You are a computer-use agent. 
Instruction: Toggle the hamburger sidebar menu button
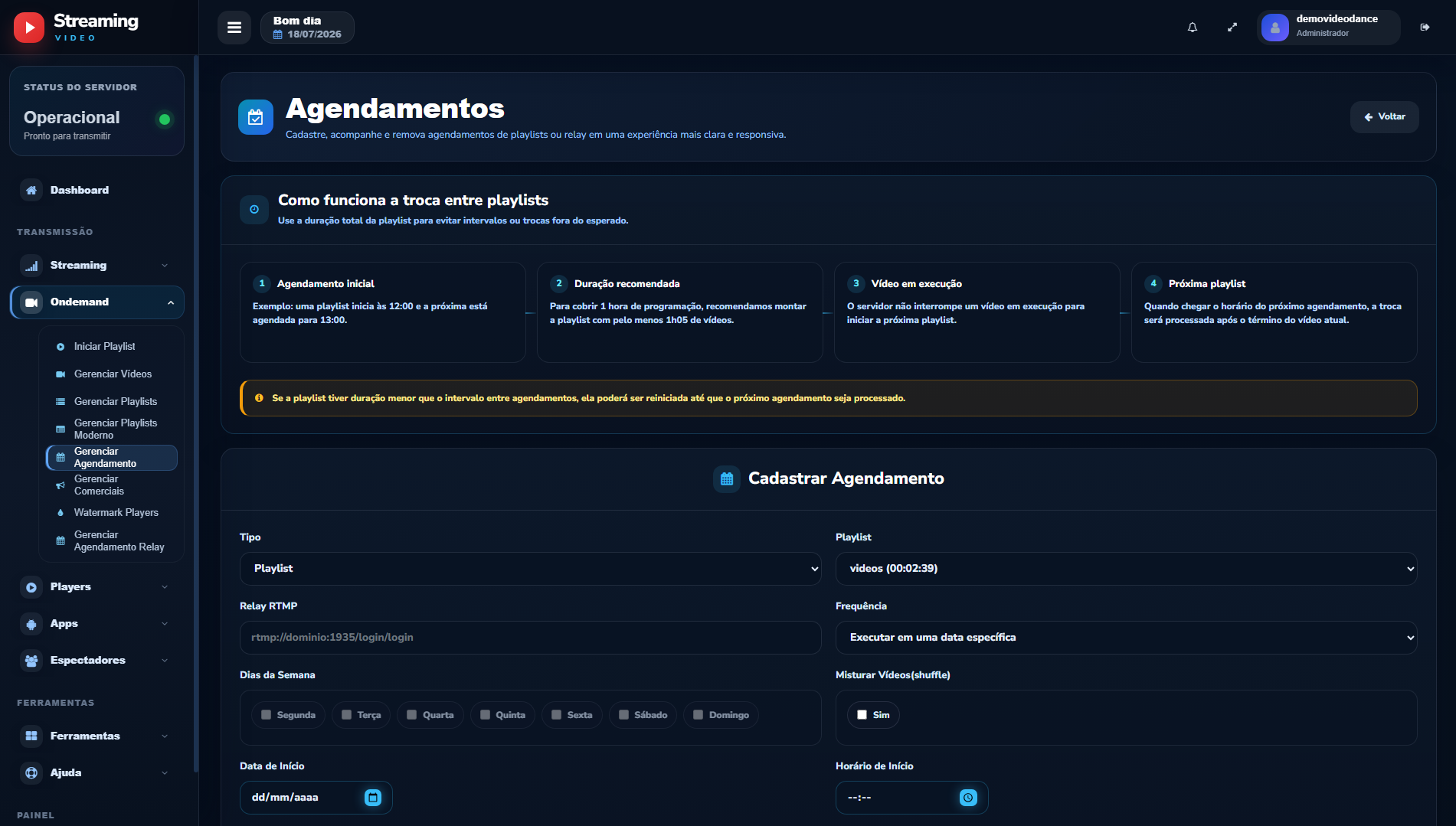click(x=234, y=28)
